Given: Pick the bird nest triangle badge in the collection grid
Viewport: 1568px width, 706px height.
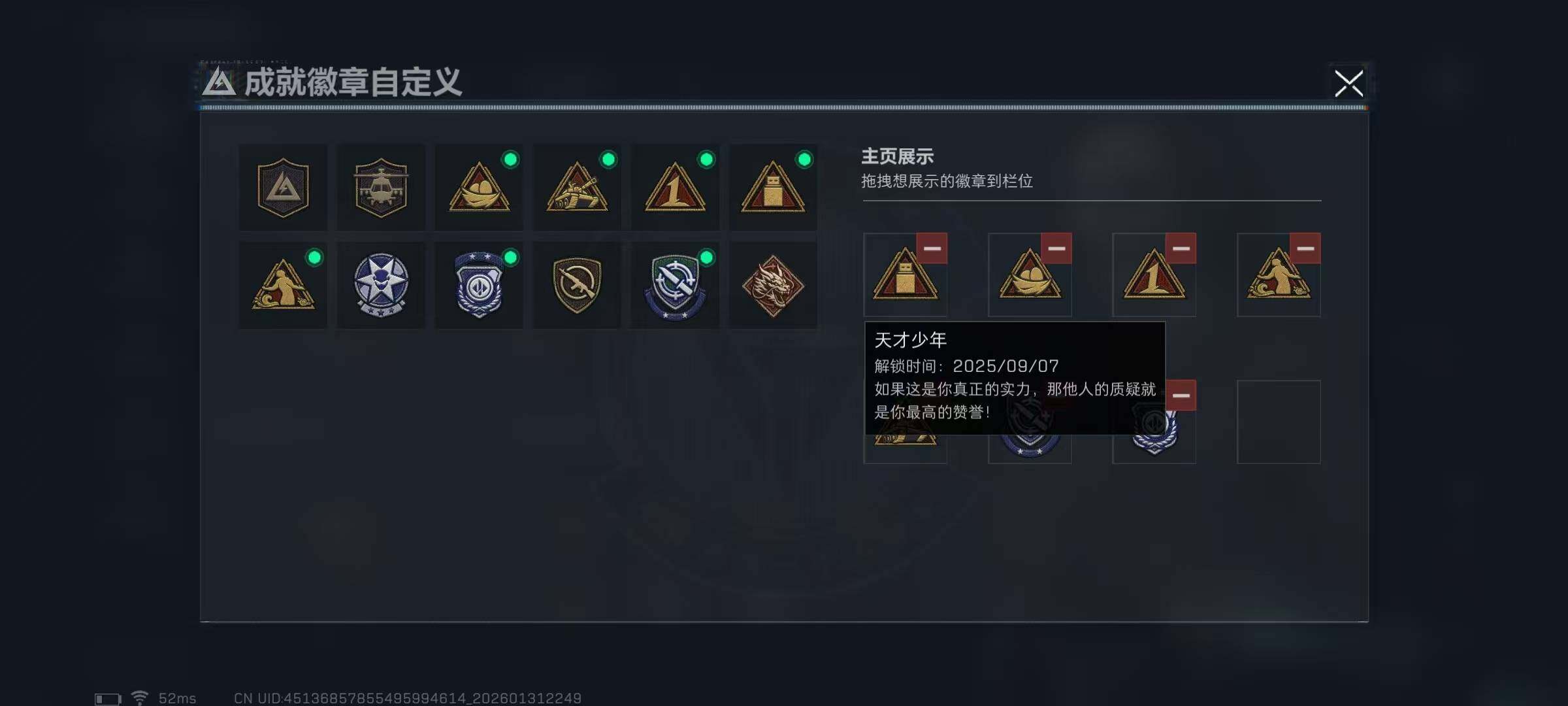Looking at the screenshot, I should coord(479,188).
